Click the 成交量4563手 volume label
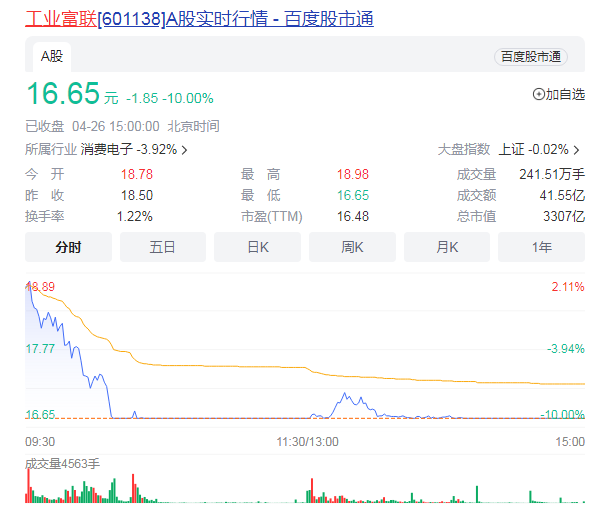The height and width of the screenshot is (512, 605). (63, 463)
